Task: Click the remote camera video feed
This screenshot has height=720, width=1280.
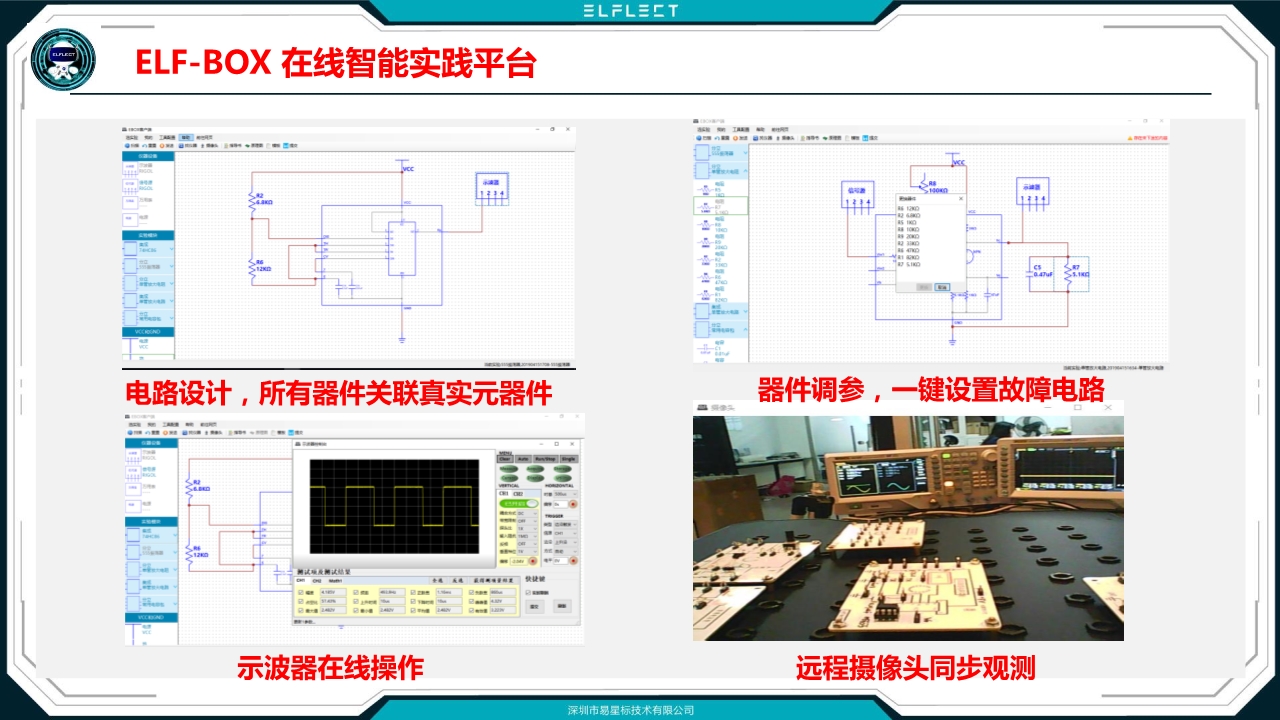Action: pyautogui.click(x=908, y=528)
